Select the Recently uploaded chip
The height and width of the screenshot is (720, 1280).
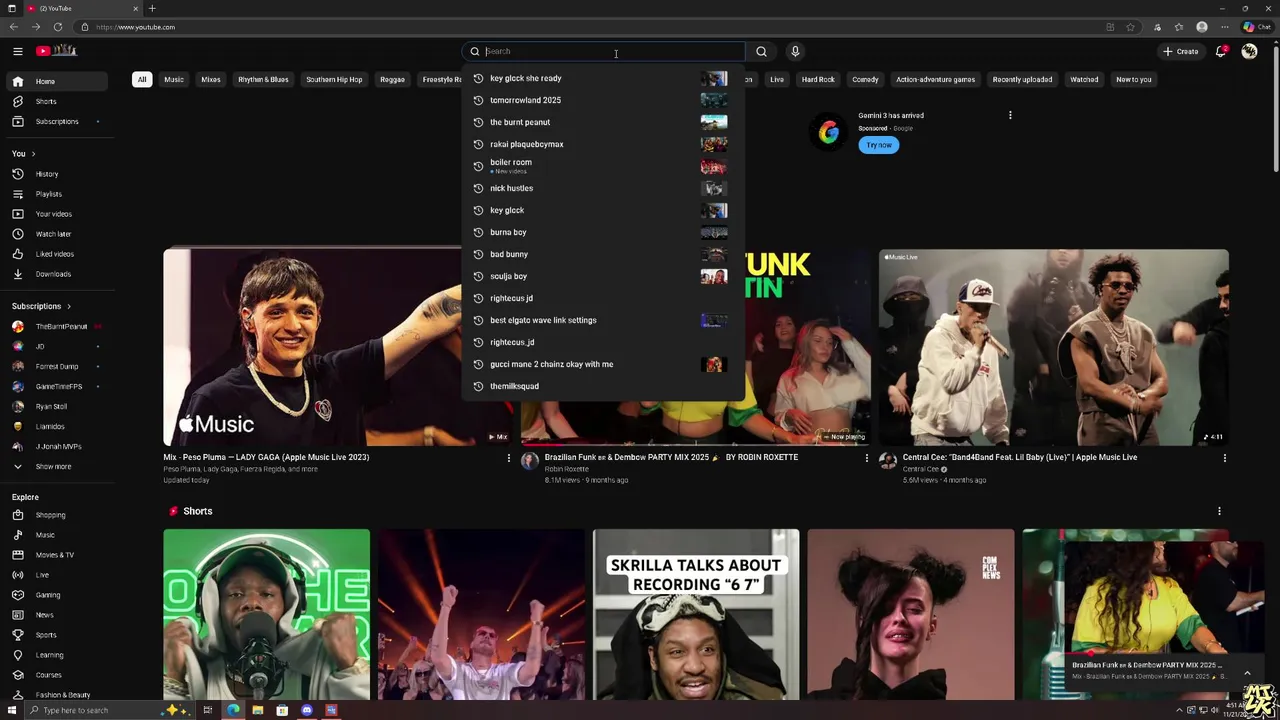[x=1022, y=79]
